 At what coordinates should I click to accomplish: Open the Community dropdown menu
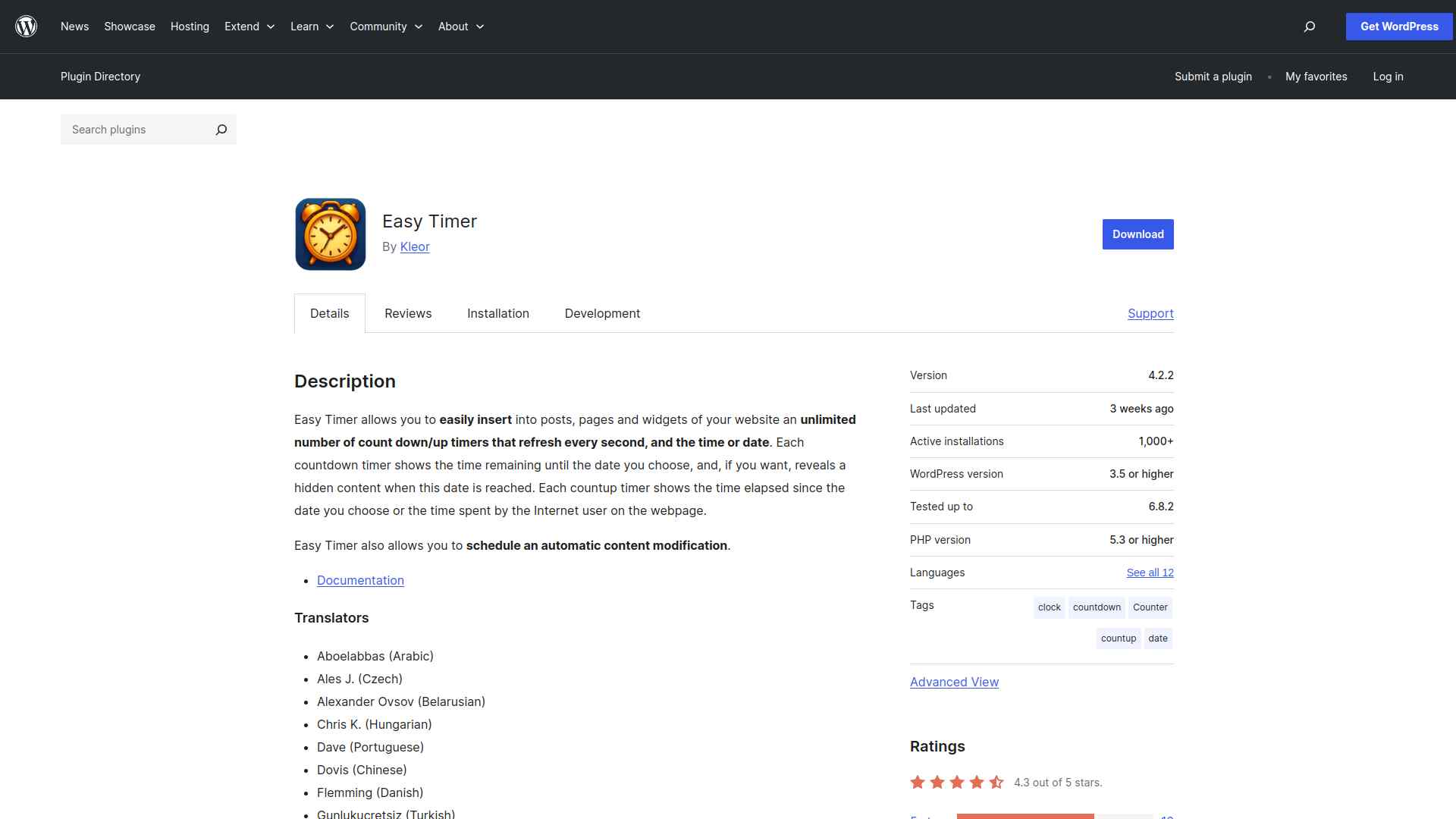point(386,27)
